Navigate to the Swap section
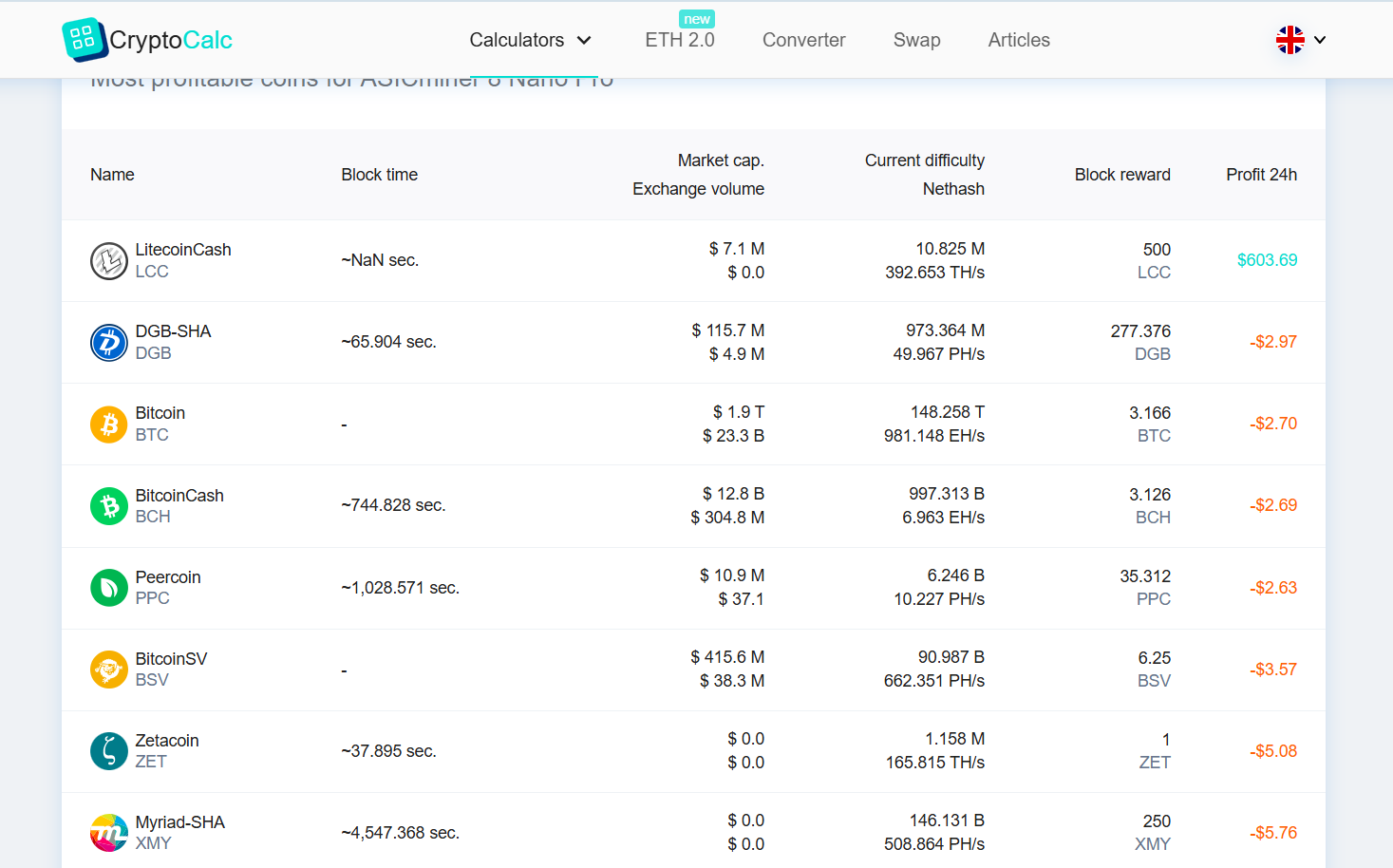 (x=916, y=40)
